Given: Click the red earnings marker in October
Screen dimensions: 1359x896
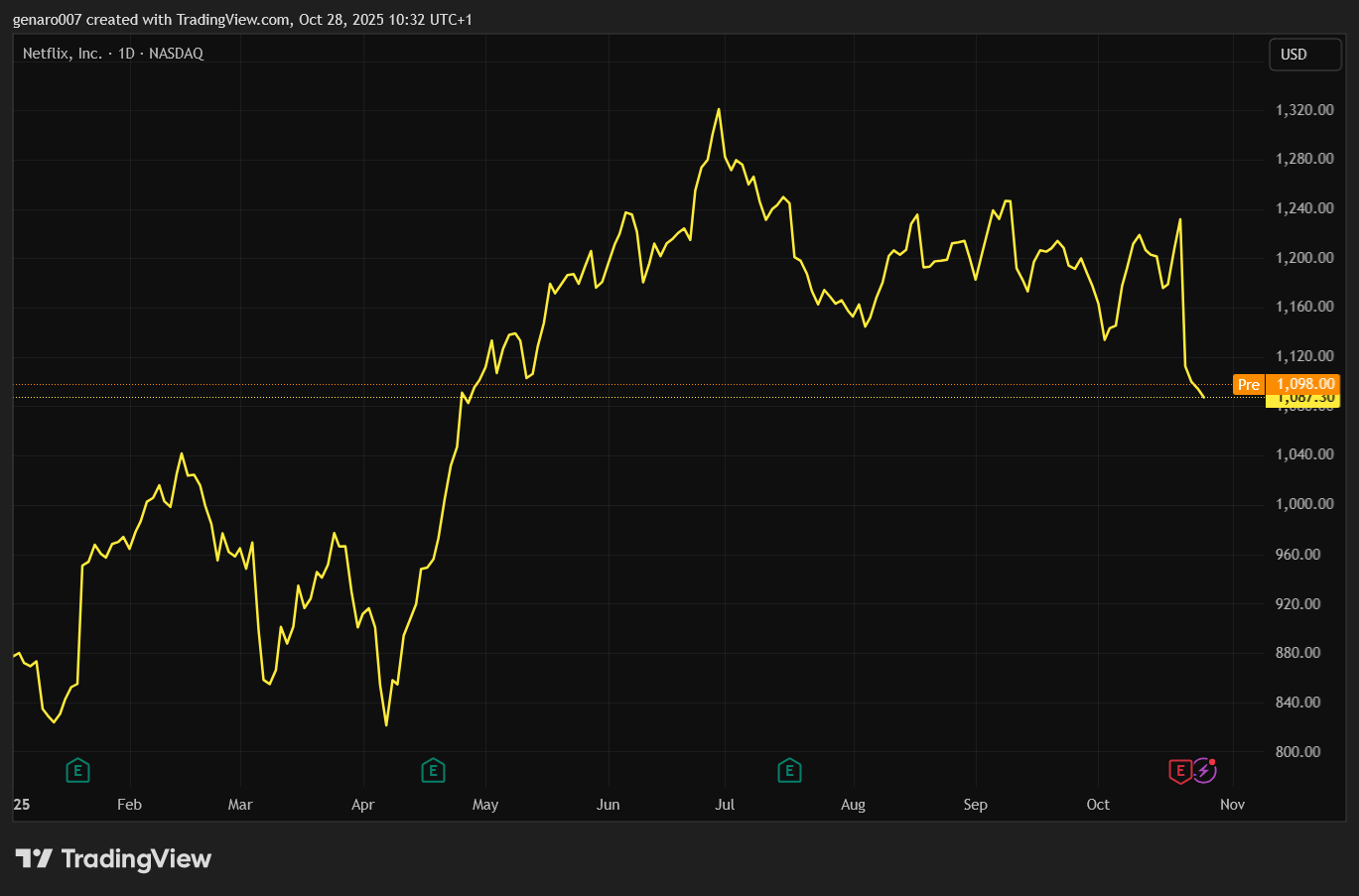Looking at the screenshot, I should point(1179,771).
